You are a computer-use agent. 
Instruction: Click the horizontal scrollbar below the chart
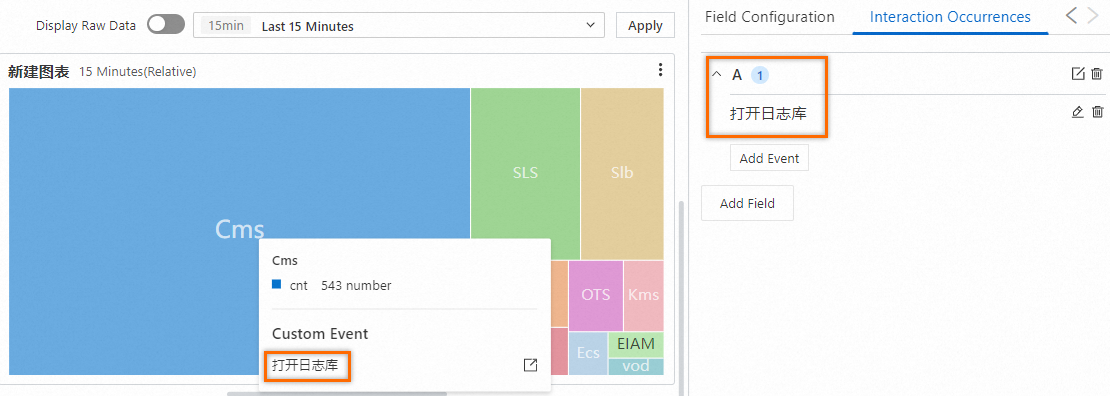[x=337, y=393]
